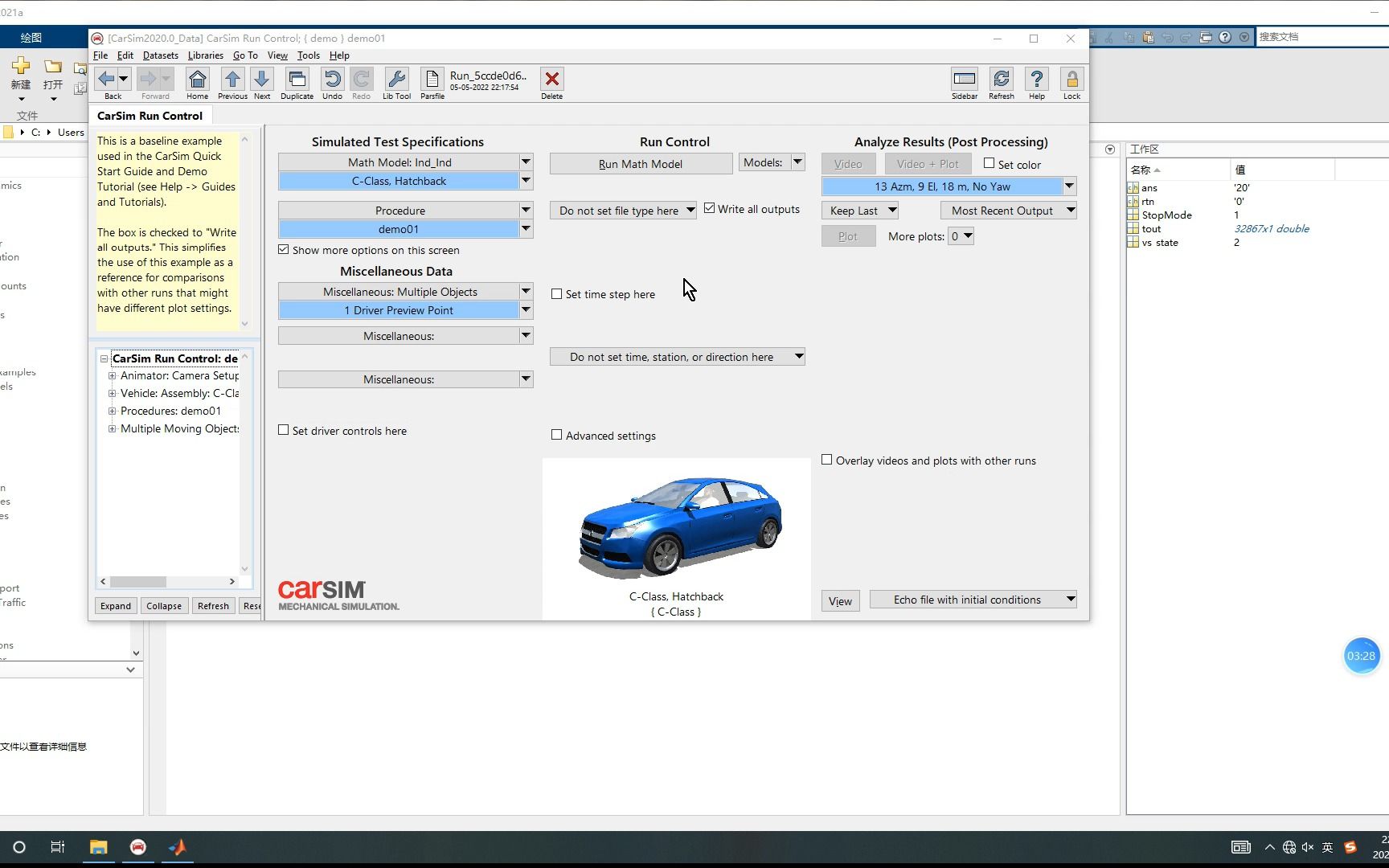Click the Undo toolbar icon

pos(332,80)
